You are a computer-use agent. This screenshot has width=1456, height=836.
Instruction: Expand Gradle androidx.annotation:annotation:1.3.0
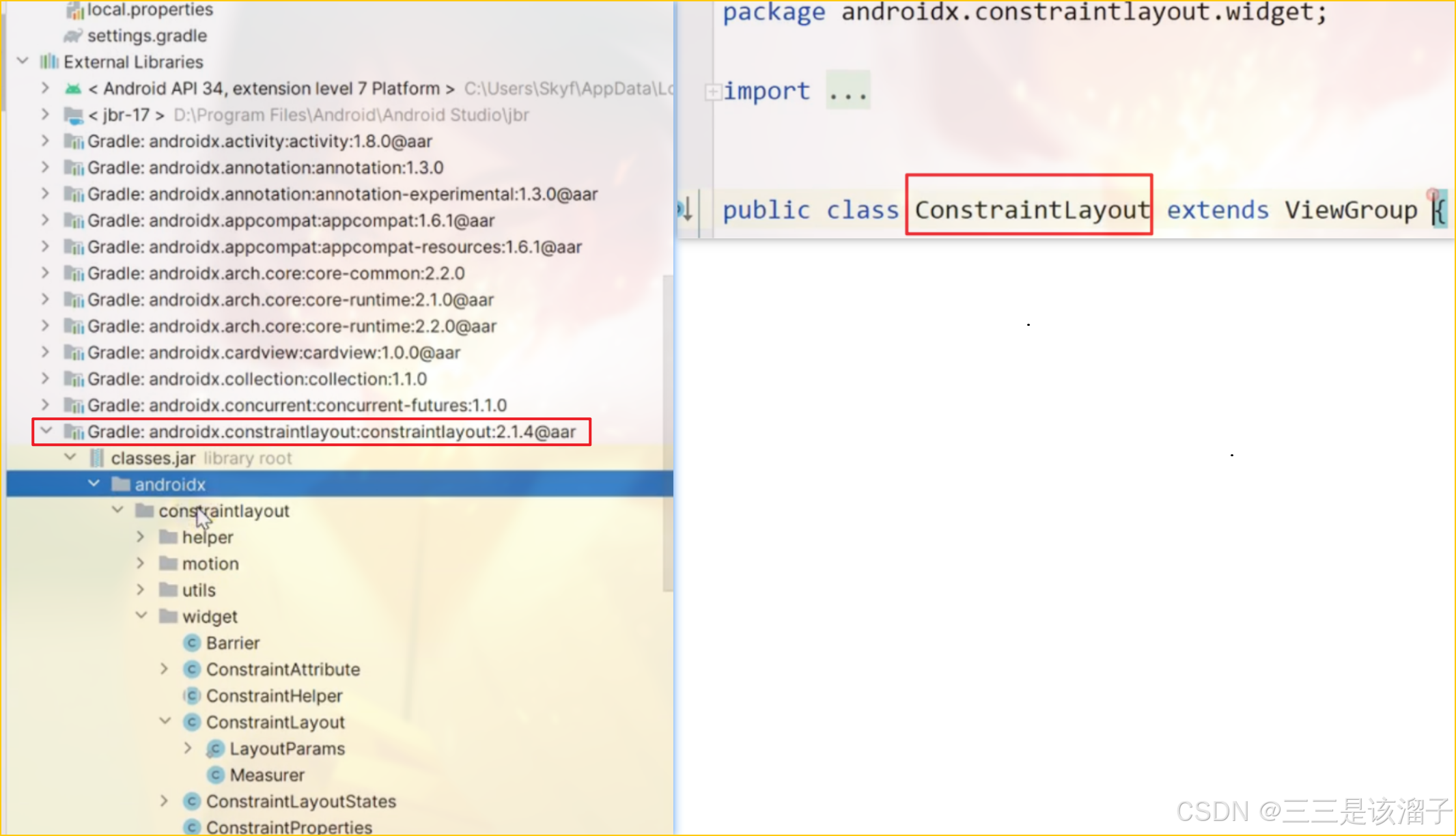45,167
